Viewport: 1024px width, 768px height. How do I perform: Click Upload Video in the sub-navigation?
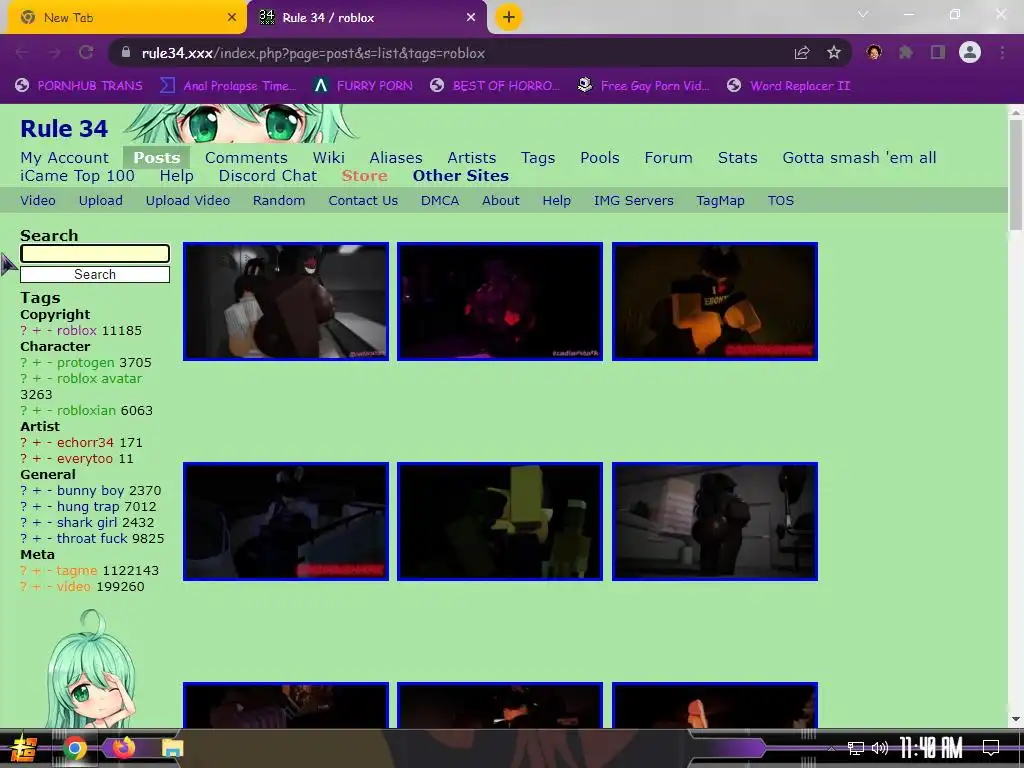187,200
